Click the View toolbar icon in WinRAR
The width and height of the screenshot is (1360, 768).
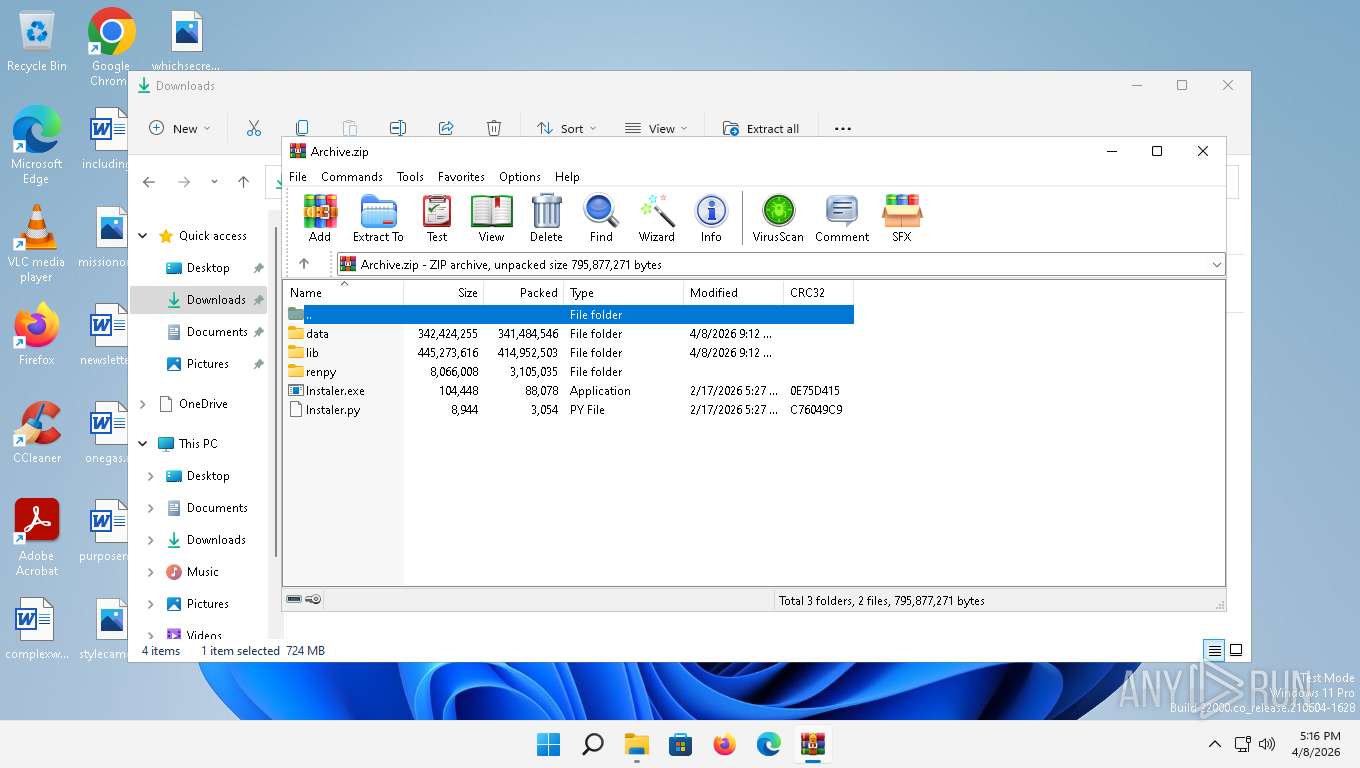coord(491,218)
